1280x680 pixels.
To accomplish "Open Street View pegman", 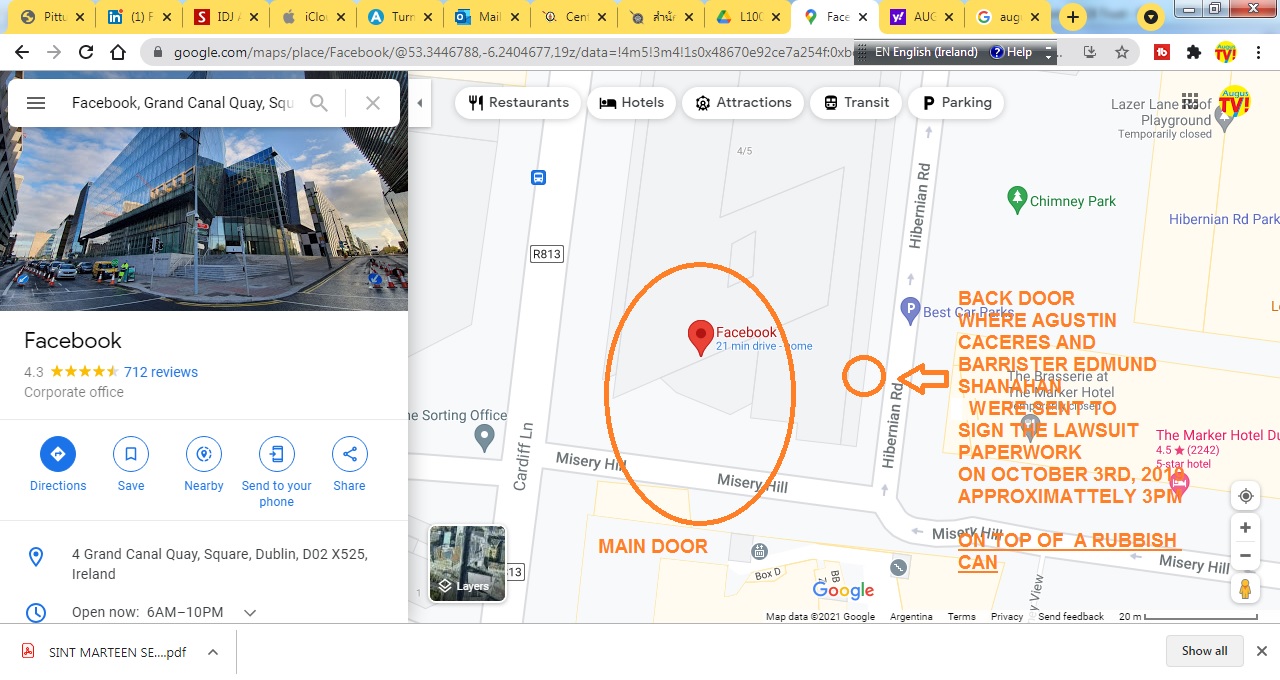I will pyautogui.click(x=1245, y=589).
